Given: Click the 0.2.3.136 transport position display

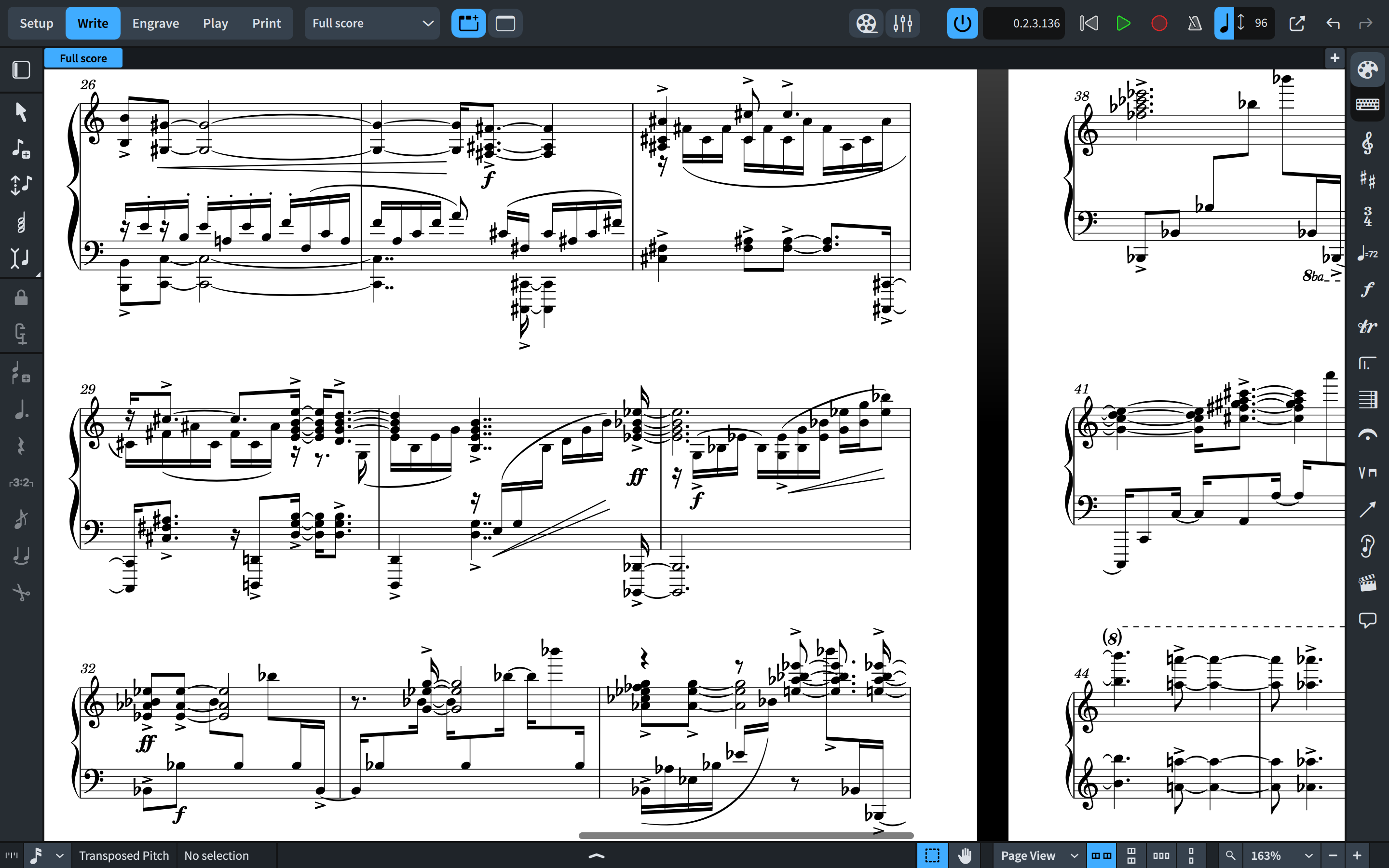Looking at the screenshot, I should [x=1024, y=24].
